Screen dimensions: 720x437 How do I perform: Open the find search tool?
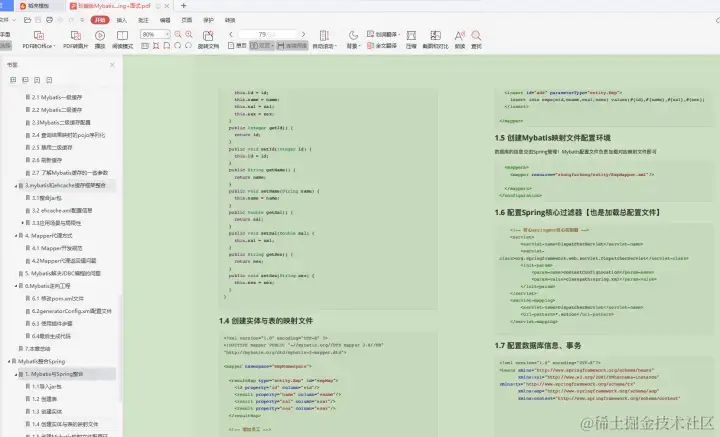click(x=476, y=39)
